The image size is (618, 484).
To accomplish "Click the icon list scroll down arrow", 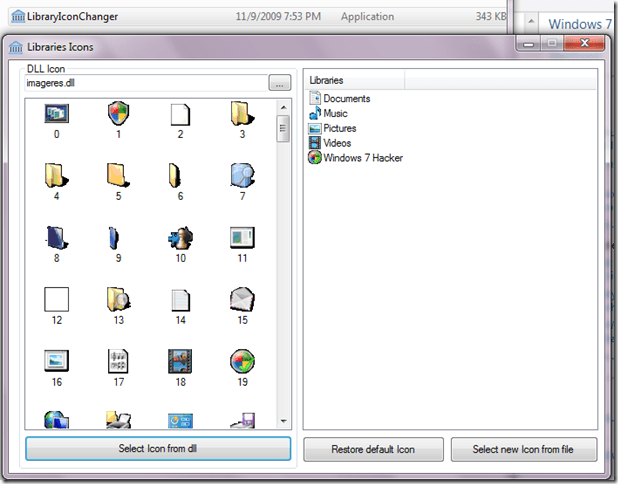I will pyautogui.click(x=283, y=421).
